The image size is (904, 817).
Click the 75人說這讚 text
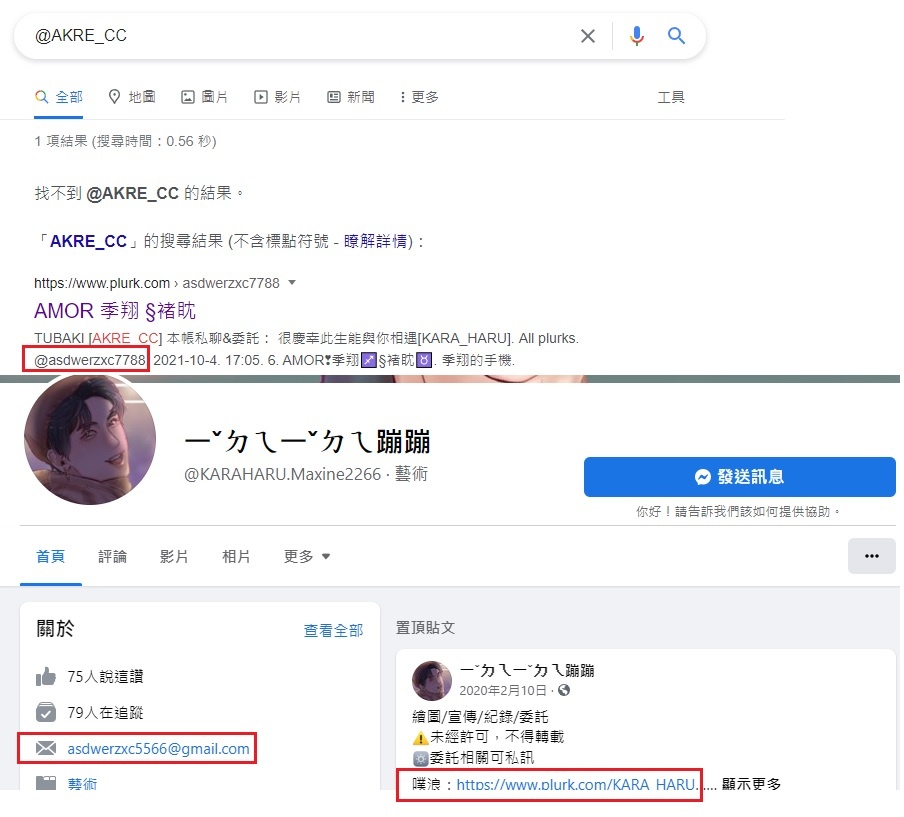coord(106,676)
